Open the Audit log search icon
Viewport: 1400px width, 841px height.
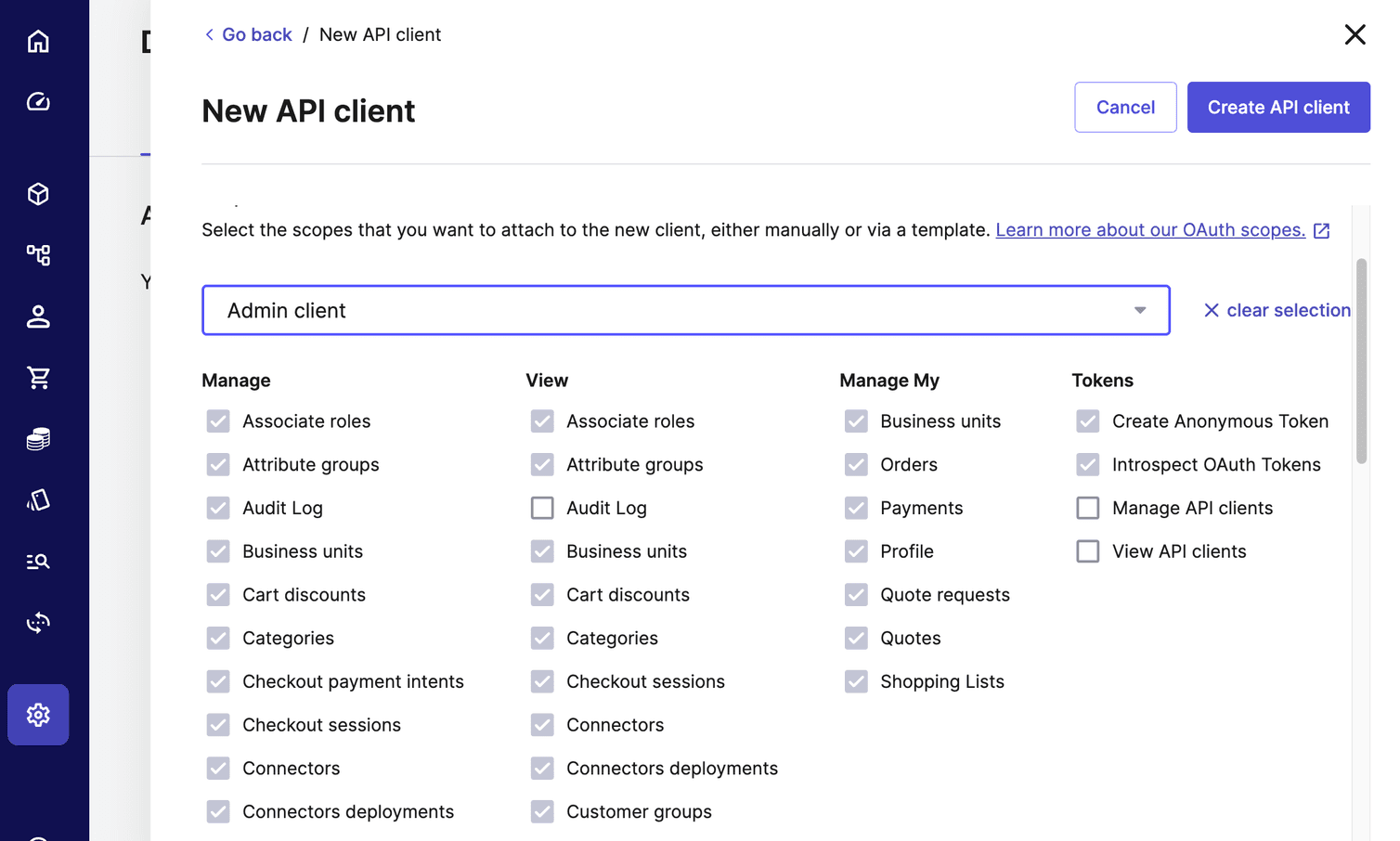(x=37, y=561)
